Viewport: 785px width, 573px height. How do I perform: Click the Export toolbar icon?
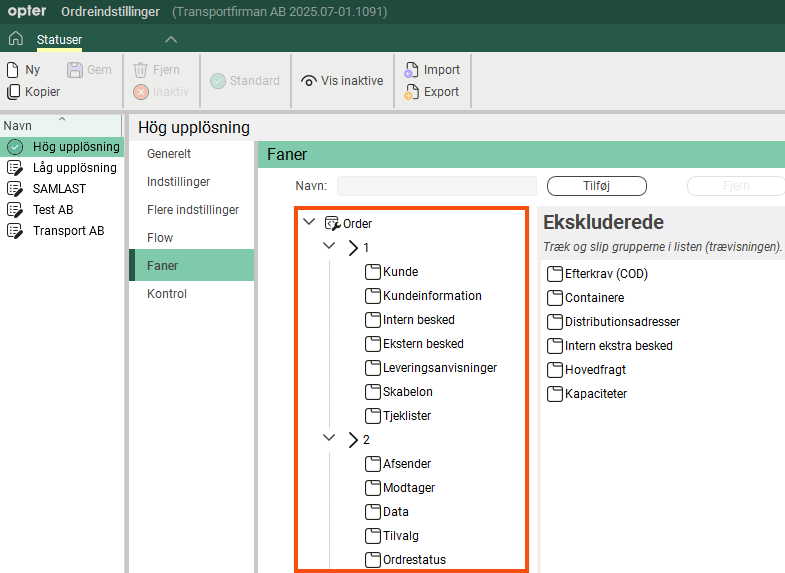coord(411,92)
